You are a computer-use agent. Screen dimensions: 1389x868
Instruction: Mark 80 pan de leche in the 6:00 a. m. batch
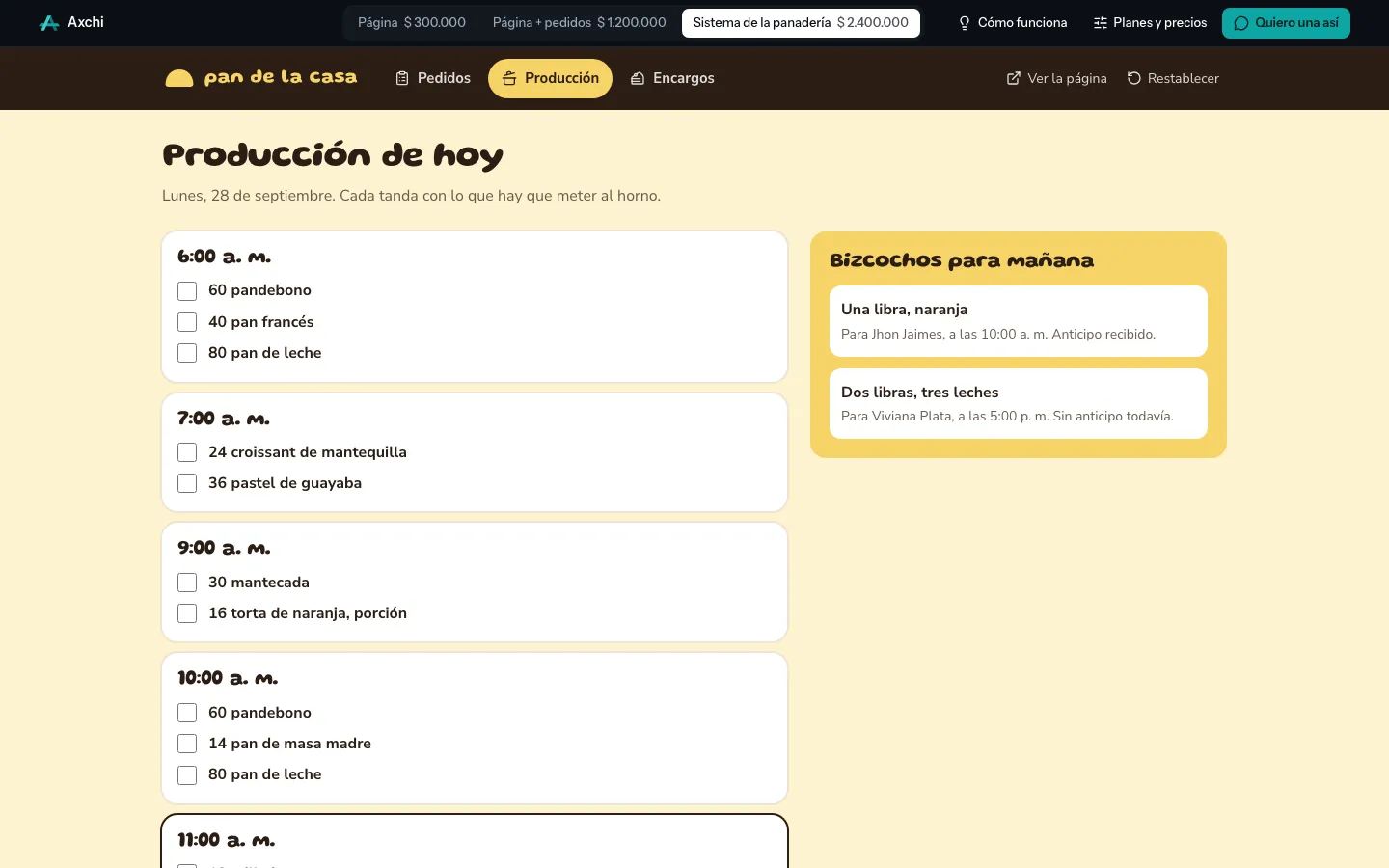tap(187, 353)
